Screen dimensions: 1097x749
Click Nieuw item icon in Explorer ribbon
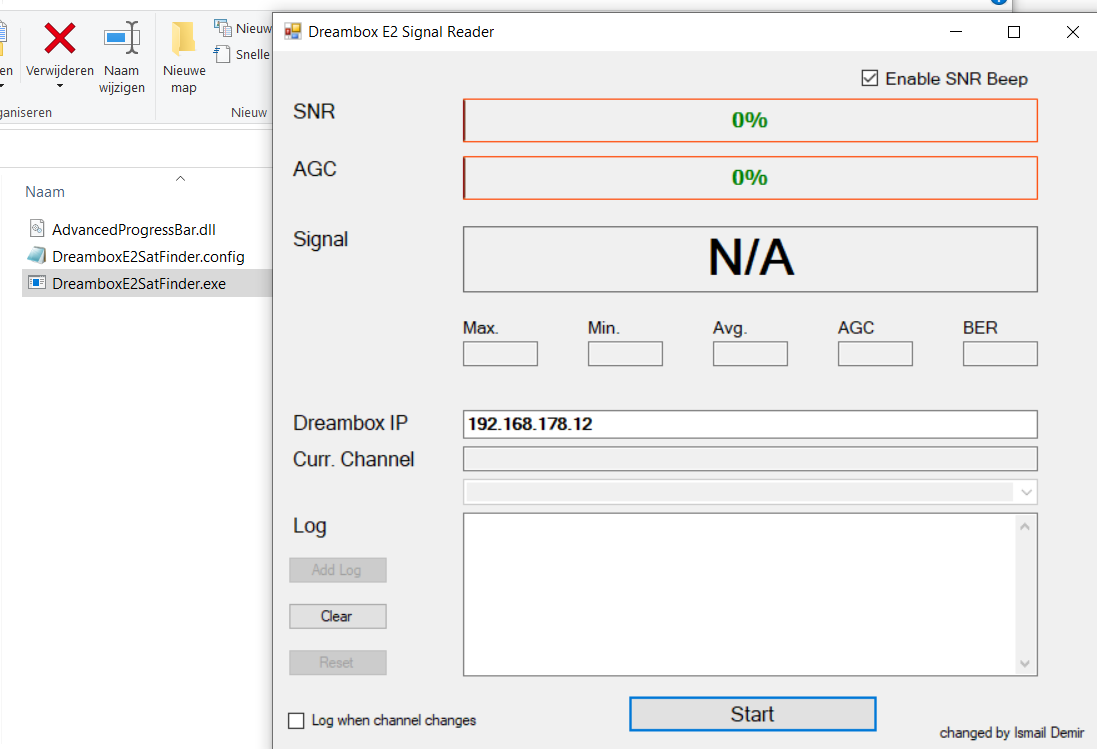pos(222,27)
